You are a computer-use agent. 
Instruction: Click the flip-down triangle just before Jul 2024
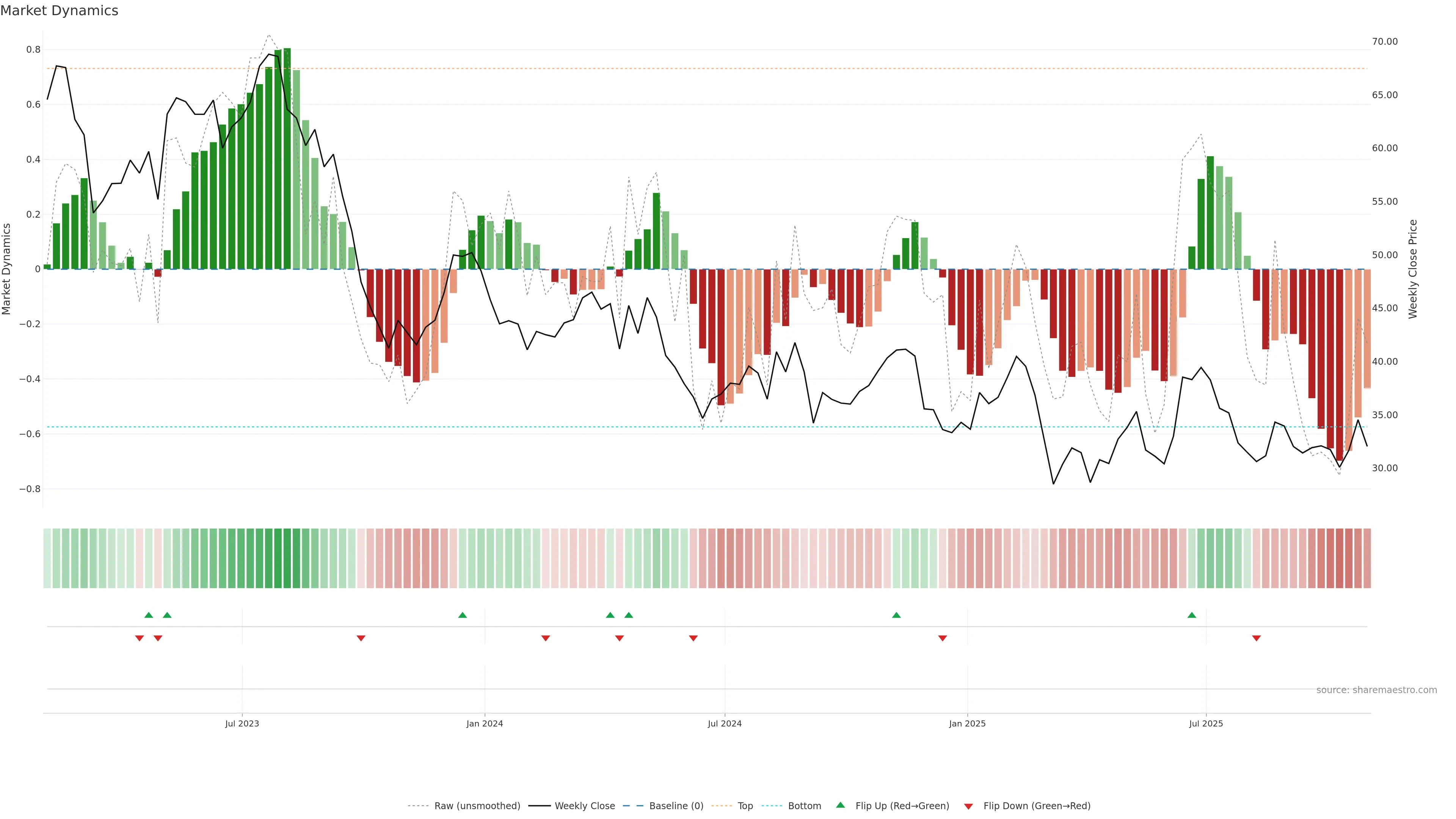tap(693, 638)
